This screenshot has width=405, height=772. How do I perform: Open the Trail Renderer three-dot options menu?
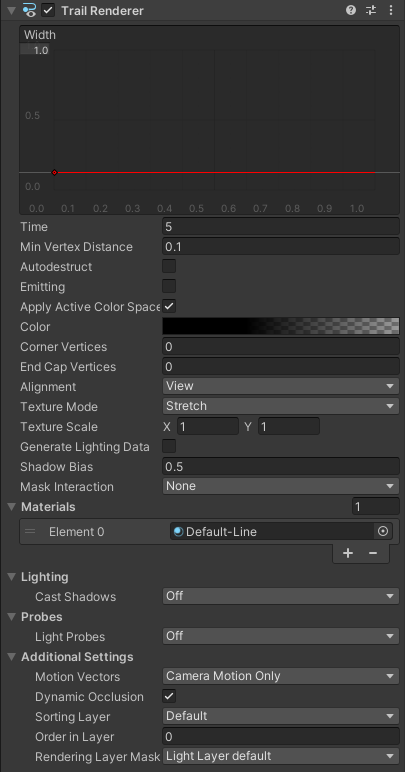pos(391,10)
